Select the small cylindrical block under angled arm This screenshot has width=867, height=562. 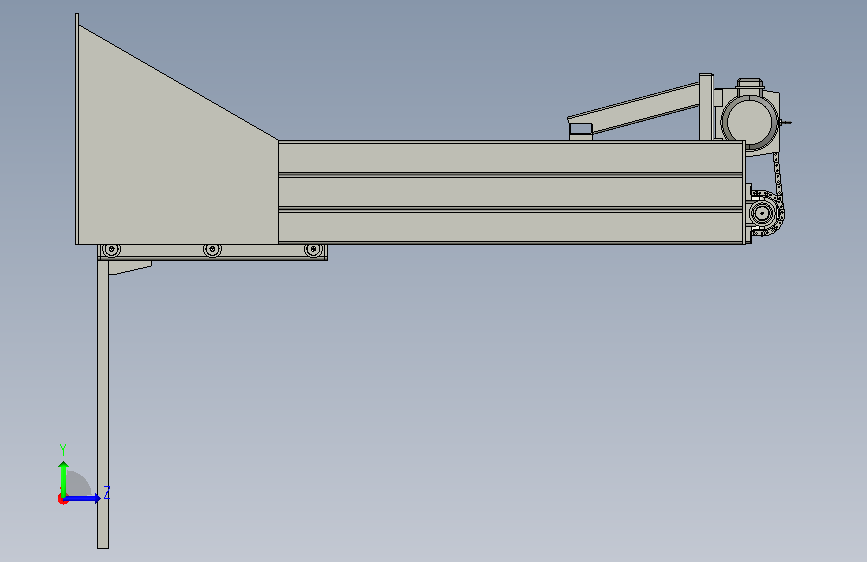click(x=581, y=132)
